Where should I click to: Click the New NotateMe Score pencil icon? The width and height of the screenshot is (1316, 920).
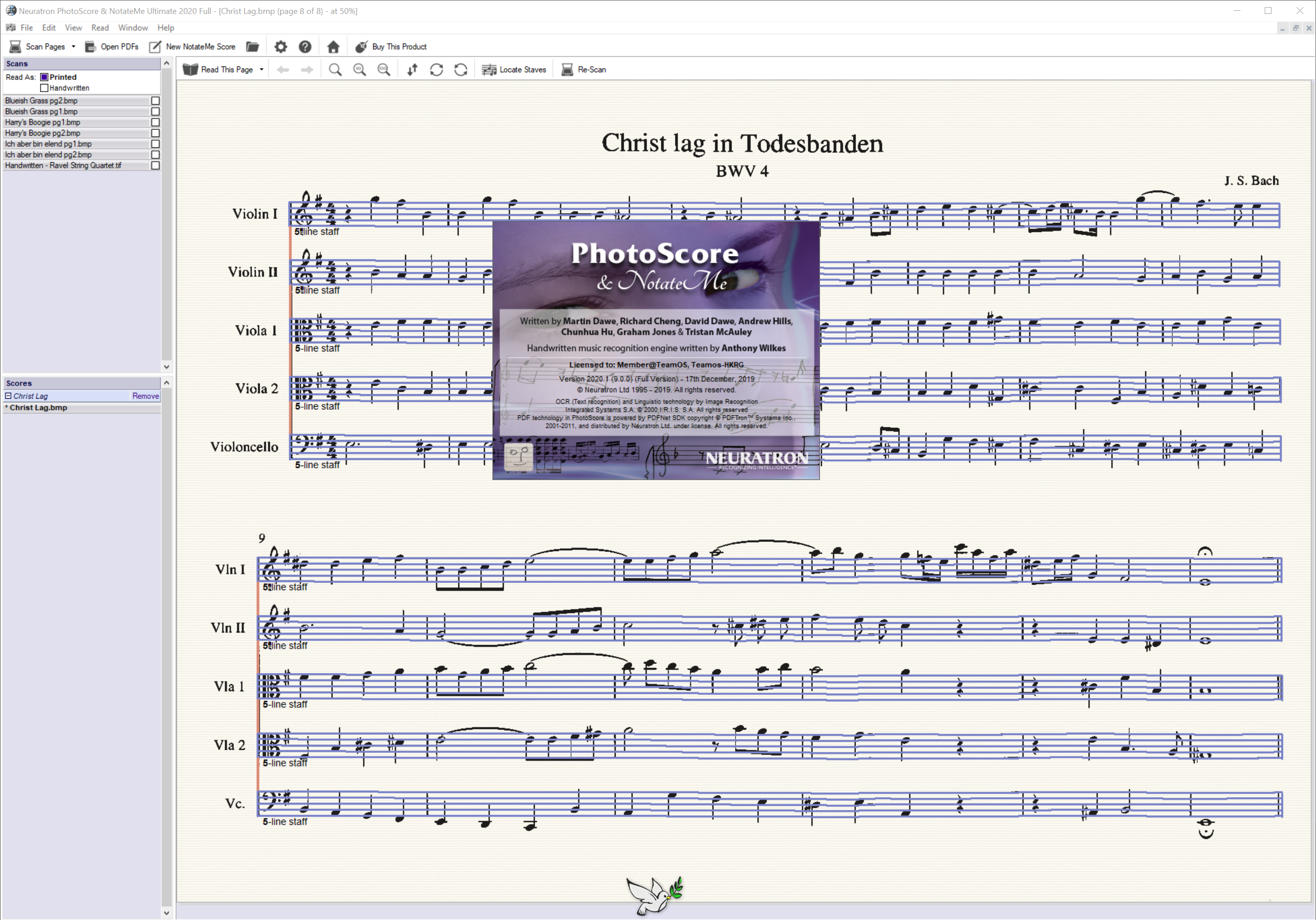point(155,46)
